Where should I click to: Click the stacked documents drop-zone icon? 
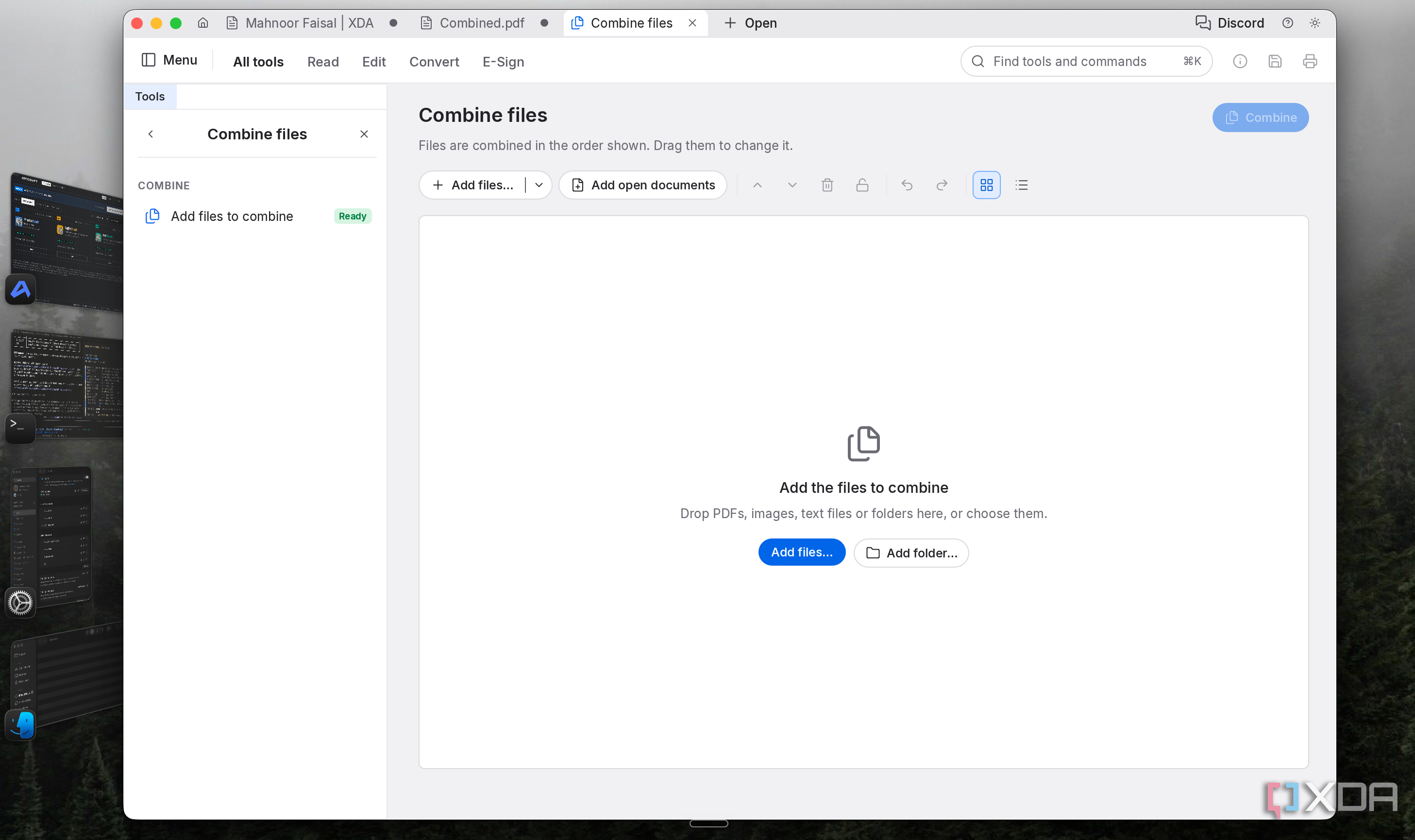tap(864, 444)
